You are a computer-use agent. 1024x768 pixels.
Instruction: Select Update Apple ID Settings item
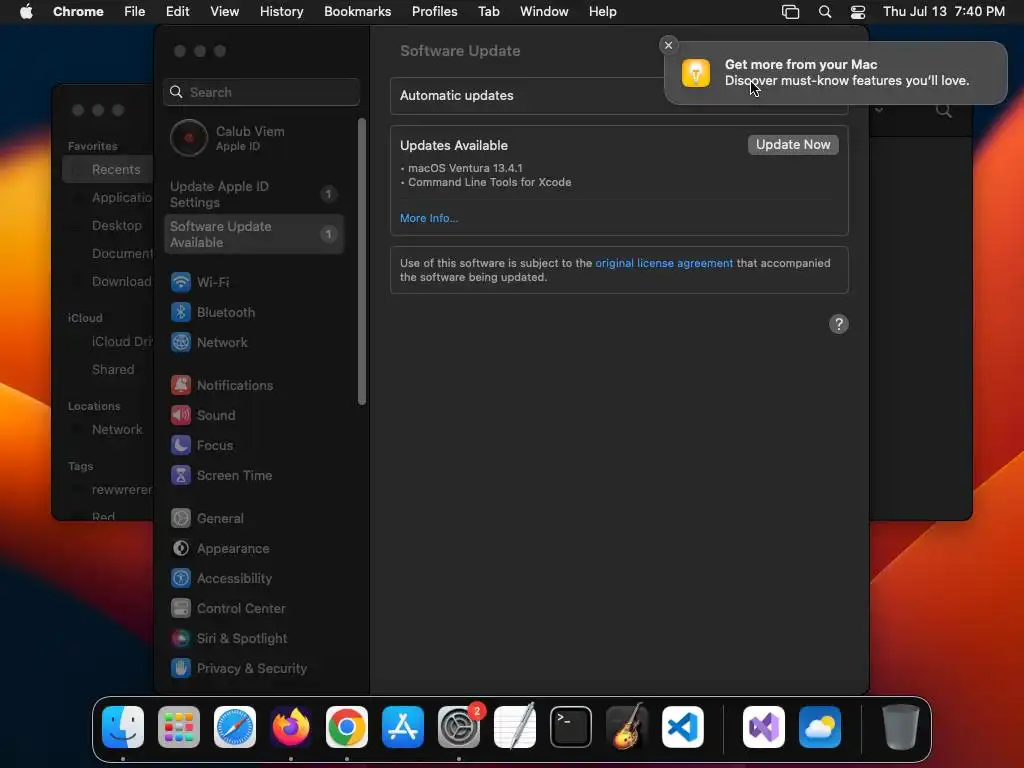coord(253,194)
